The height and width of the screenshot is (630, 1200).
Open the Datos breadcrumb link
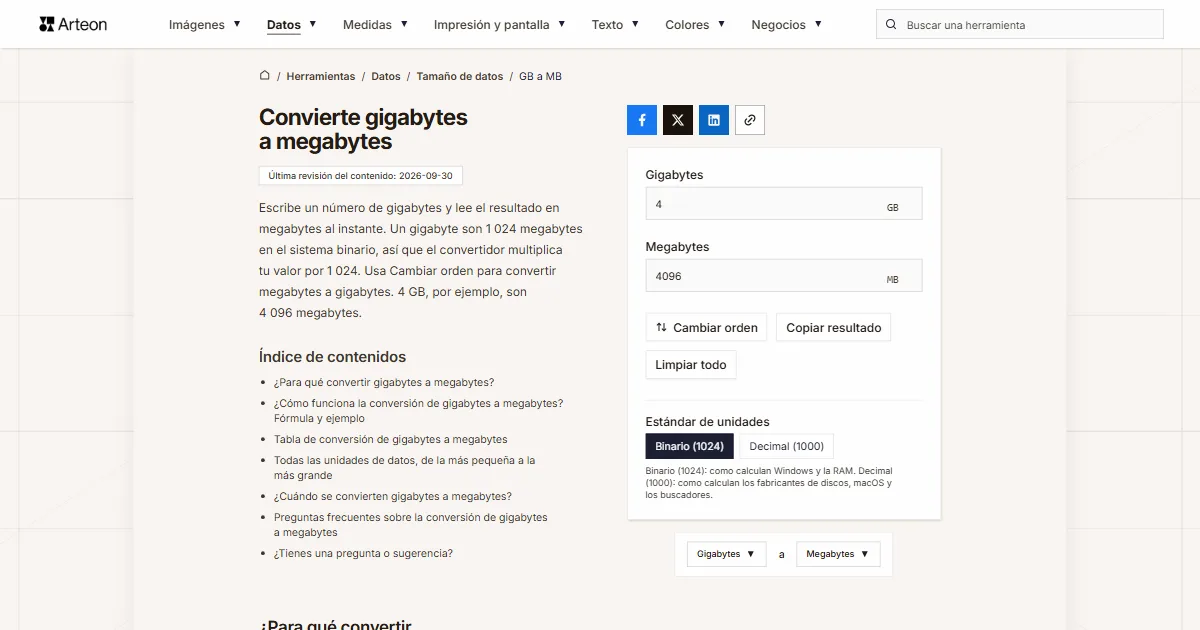point(386,76)
